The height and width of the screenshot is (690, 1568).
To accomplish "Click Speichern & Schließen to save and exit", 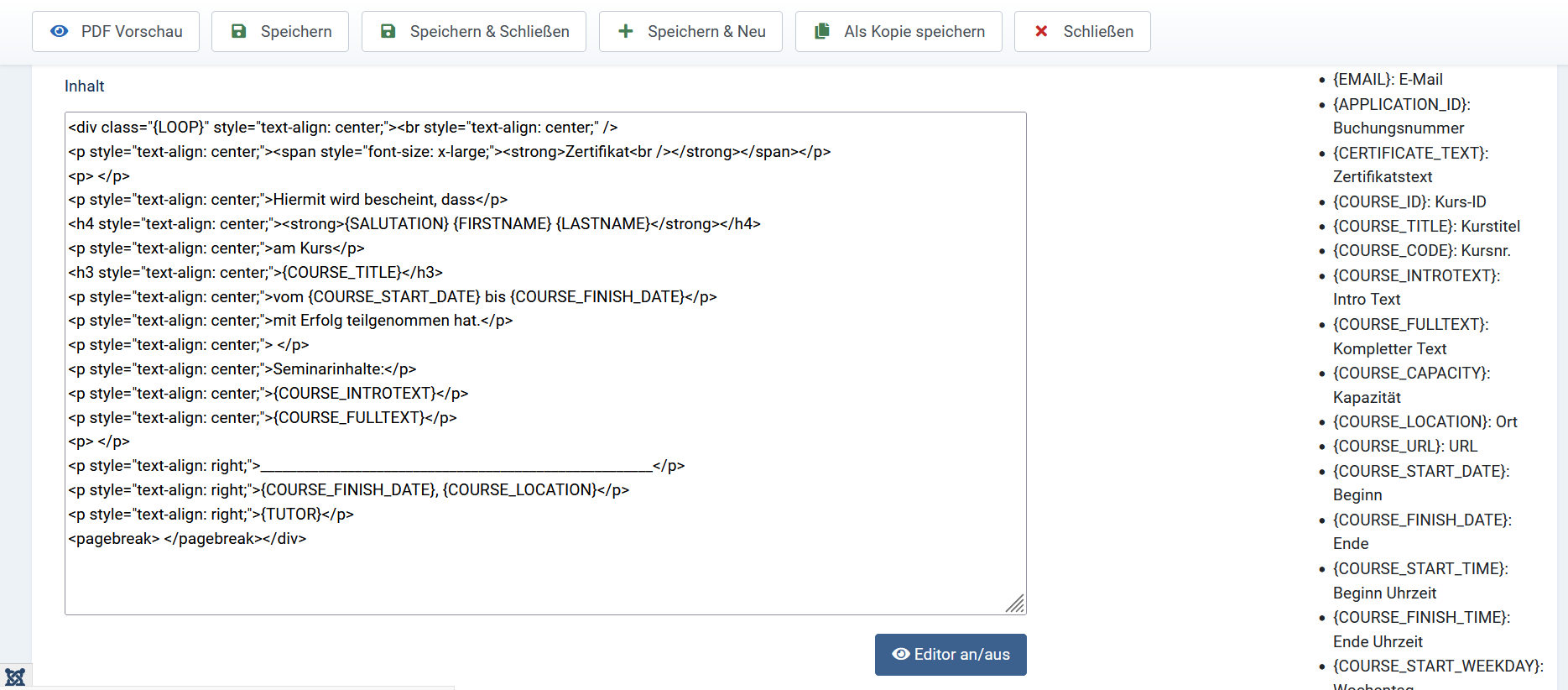I will [x=473, y=30].
